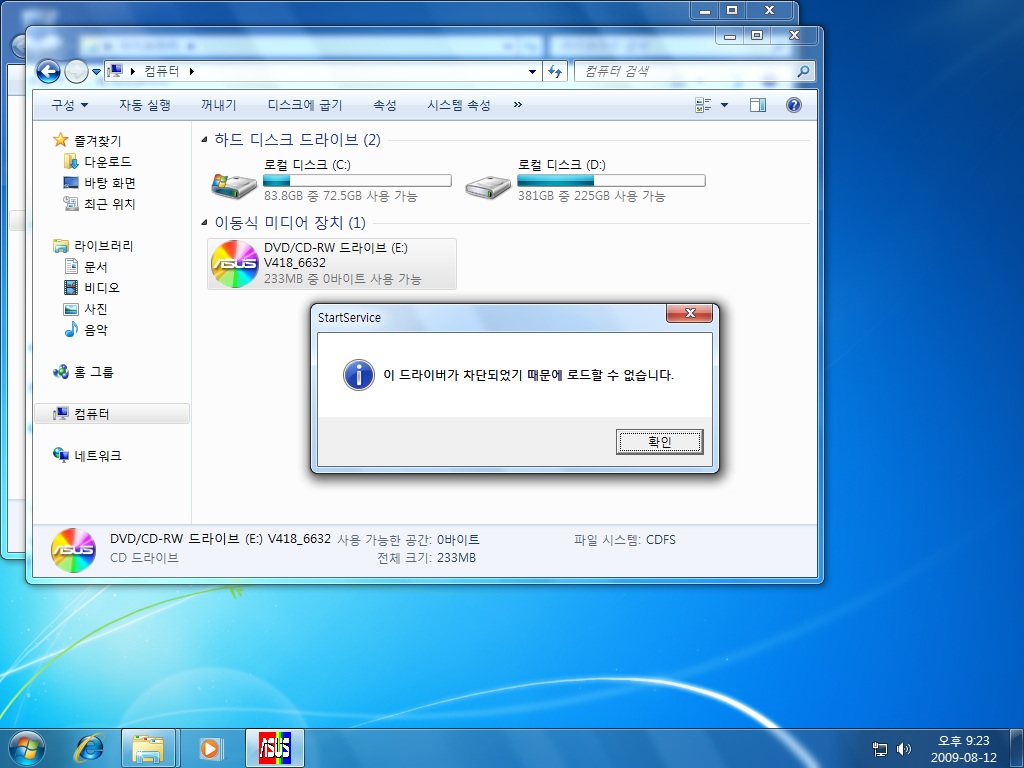Click ASUS disc icon in details pane

(73, 551)
